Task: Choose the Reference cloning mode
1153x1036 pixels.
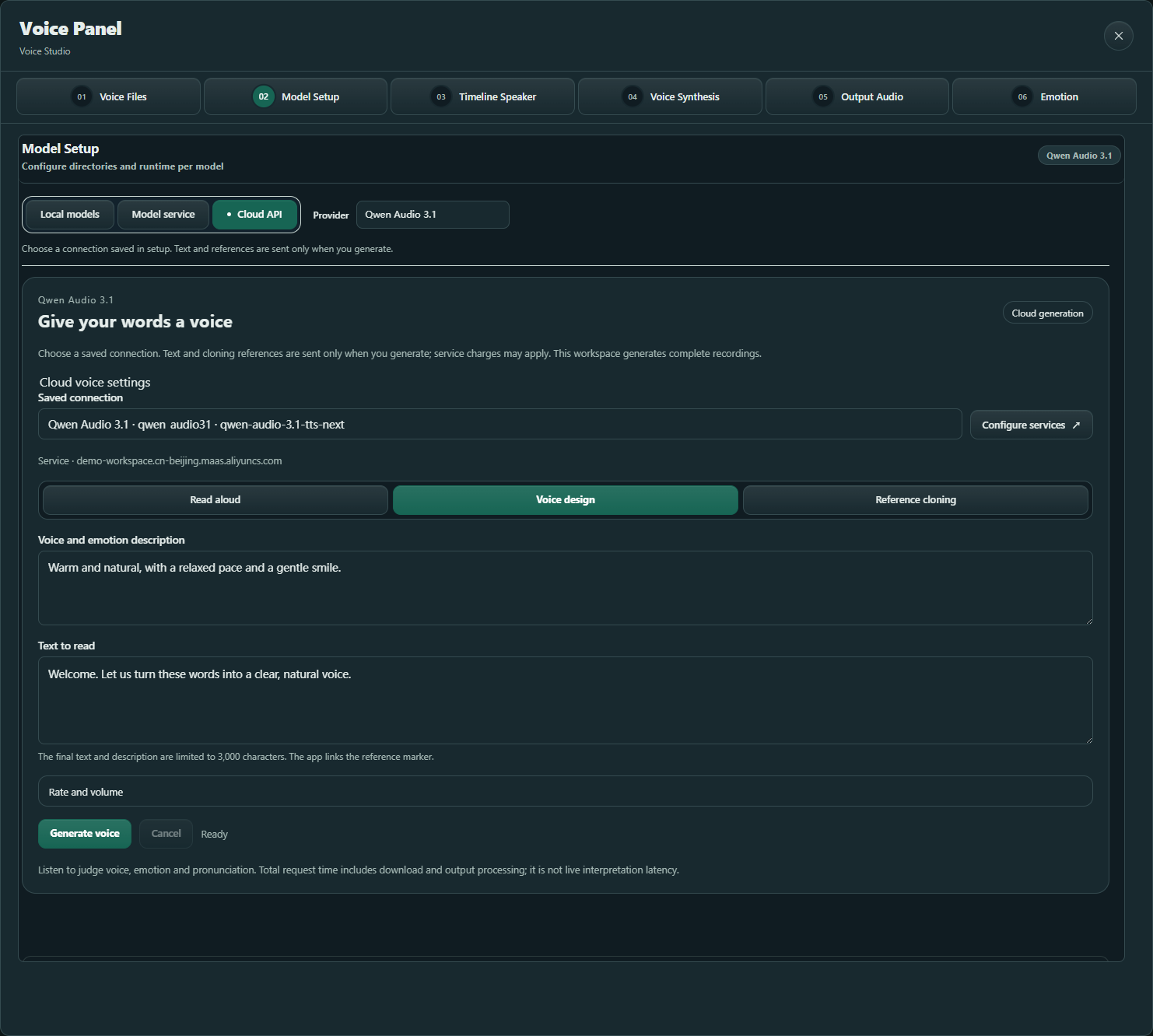Action: [x=916, y=500]
